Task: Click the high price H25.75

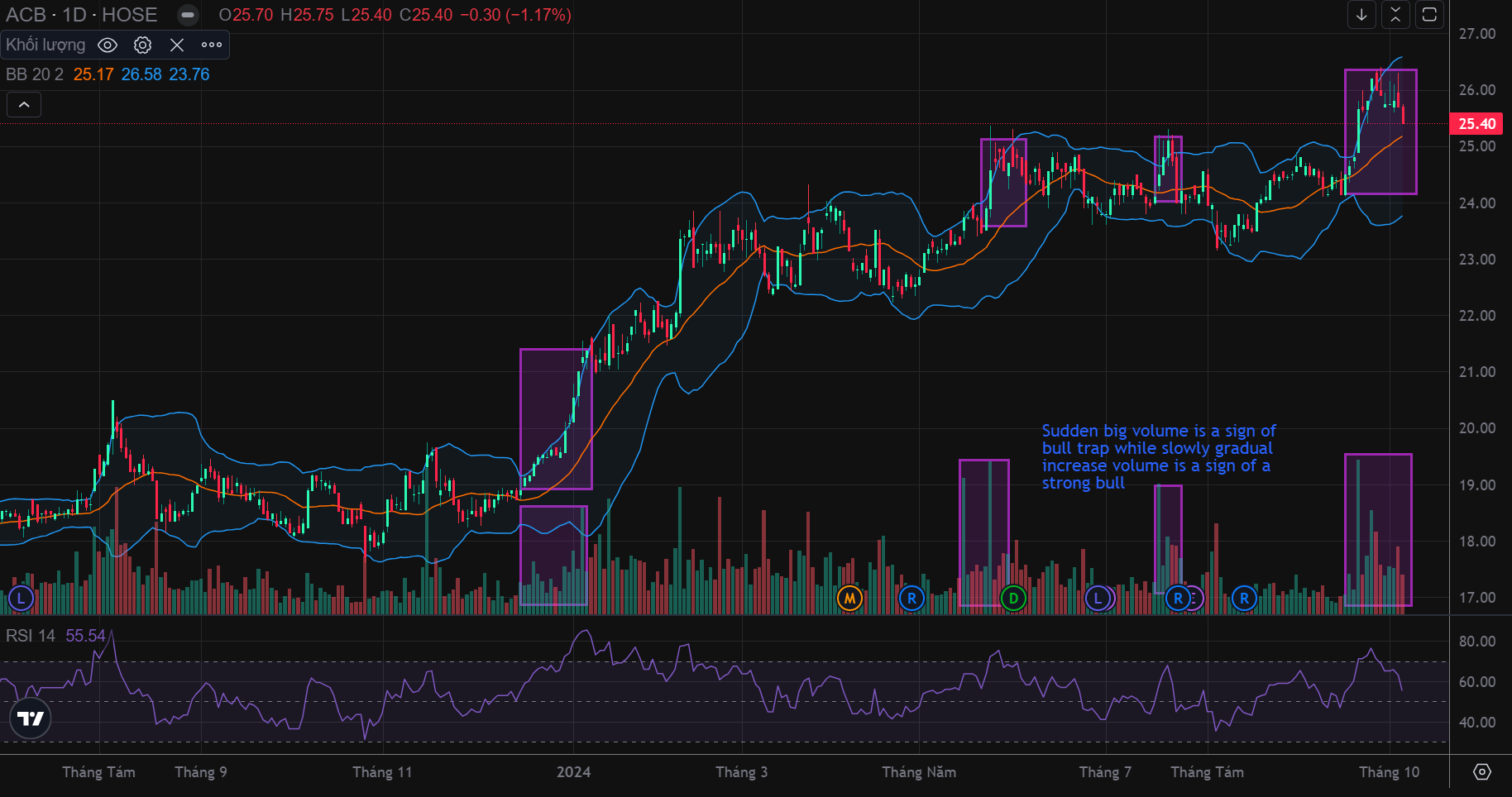Action: [x=307, y=15]
